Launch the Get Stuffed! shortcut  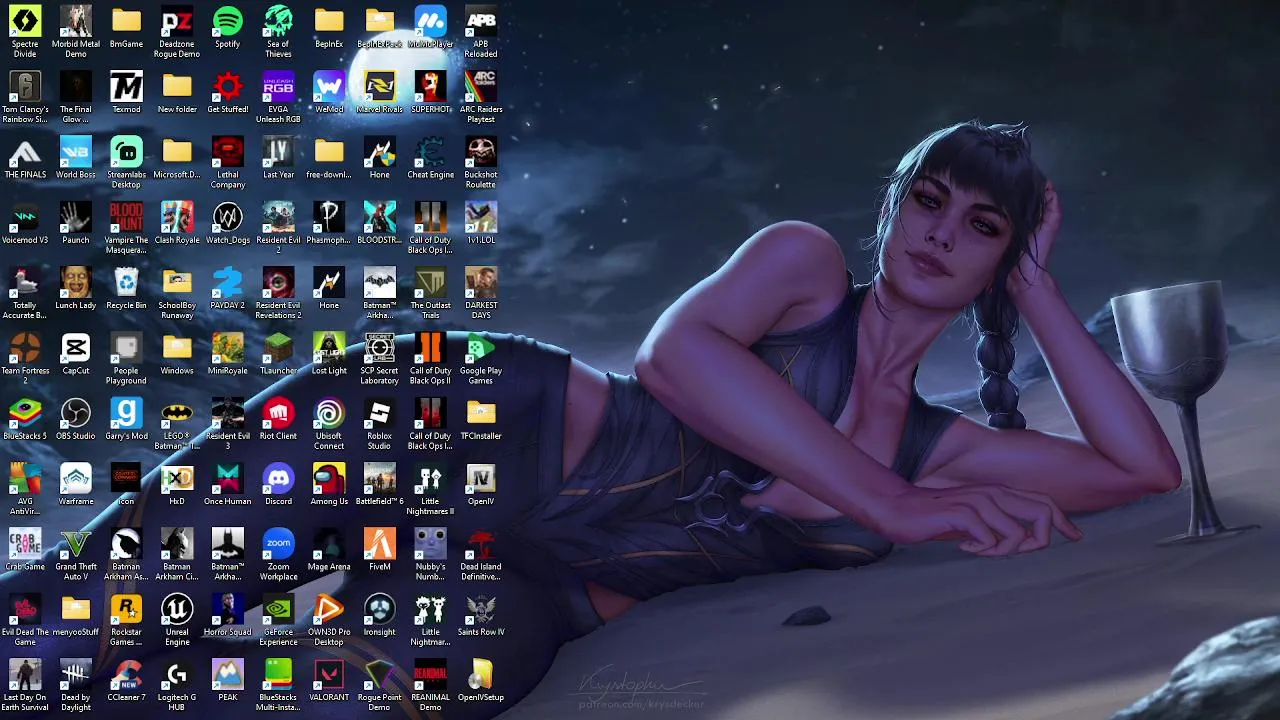coord(228,86)
